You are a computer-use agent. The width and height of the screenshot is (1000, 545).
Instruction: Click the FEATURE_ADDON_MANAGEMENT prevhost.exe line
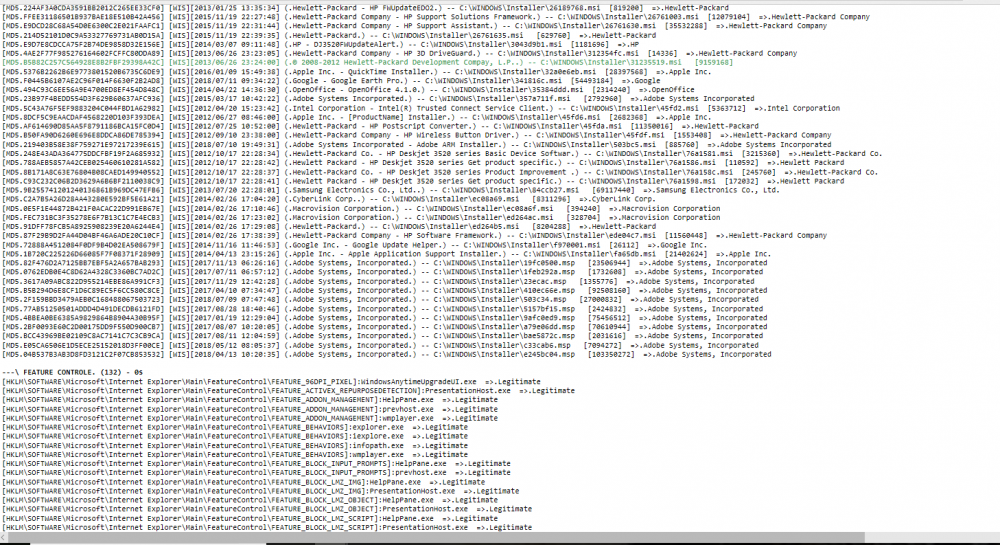coord(250,409)
